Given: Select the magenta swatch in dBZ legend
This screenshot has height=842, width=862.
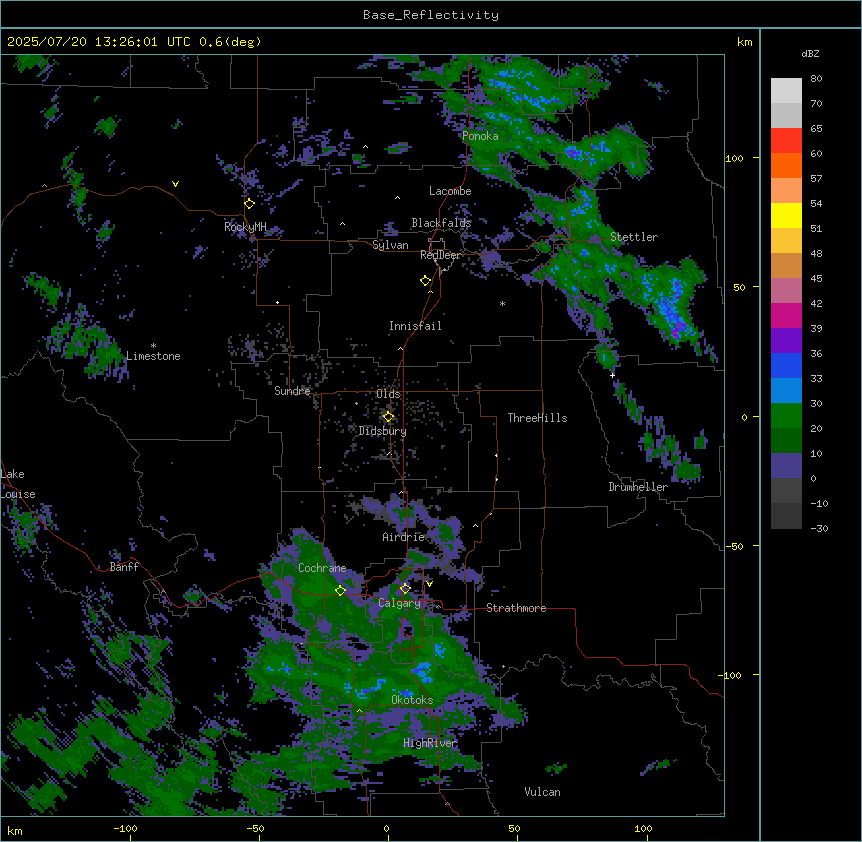Looking at the screenshot, I should 786,315.
